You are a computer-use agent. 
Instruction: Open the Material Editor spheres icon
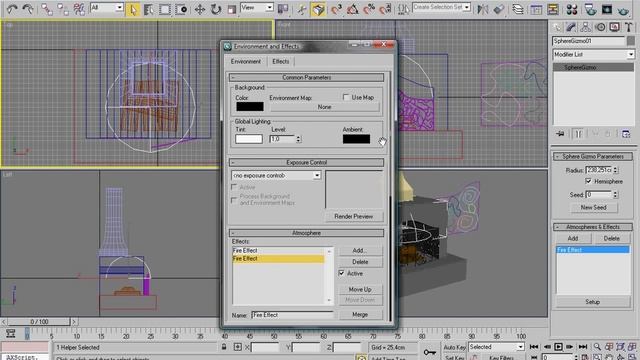[x=572, y=9]
